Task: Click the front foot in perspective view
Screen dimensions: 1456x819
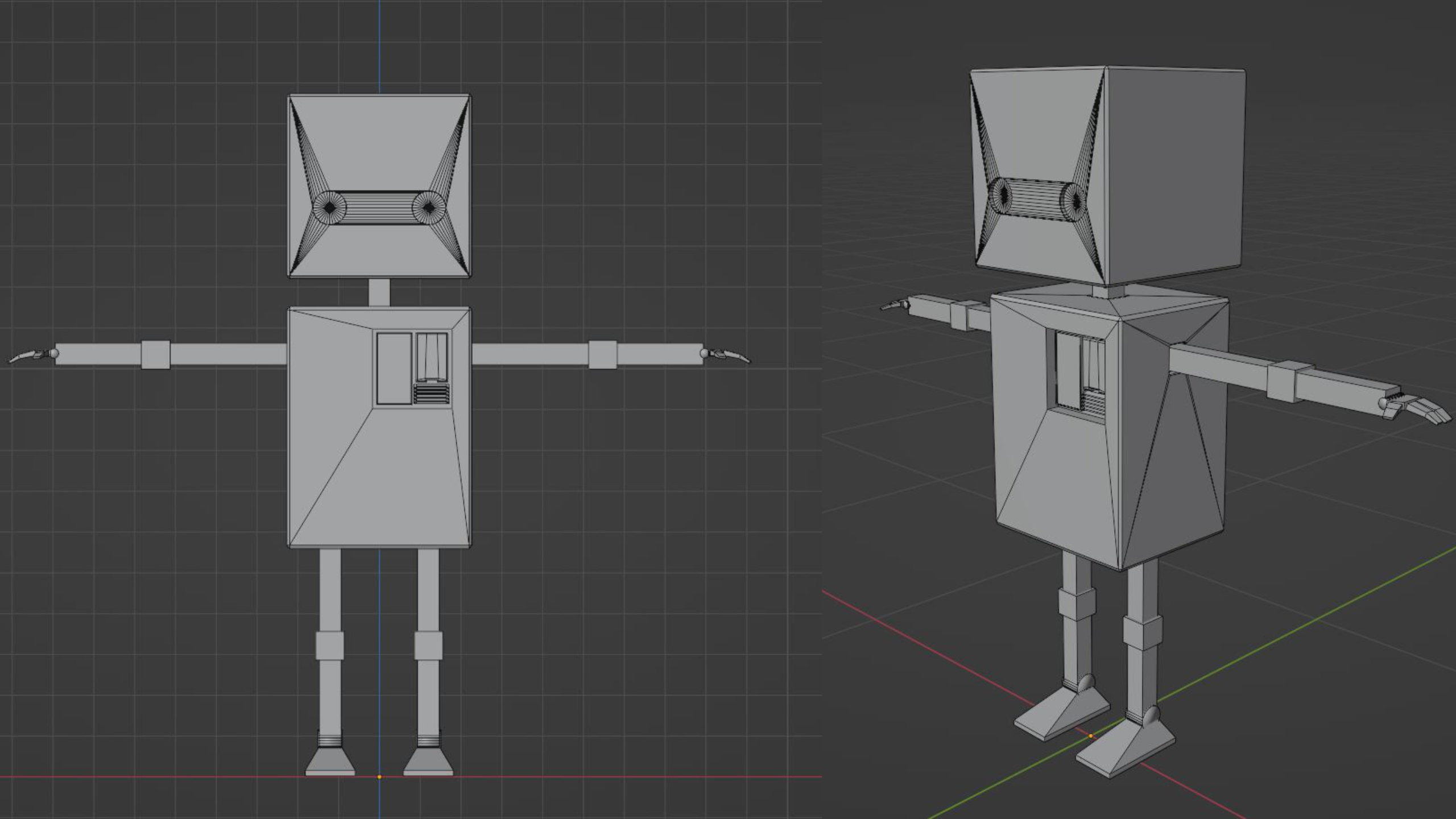Action: pyautogui.click(x=1125, y=749)
